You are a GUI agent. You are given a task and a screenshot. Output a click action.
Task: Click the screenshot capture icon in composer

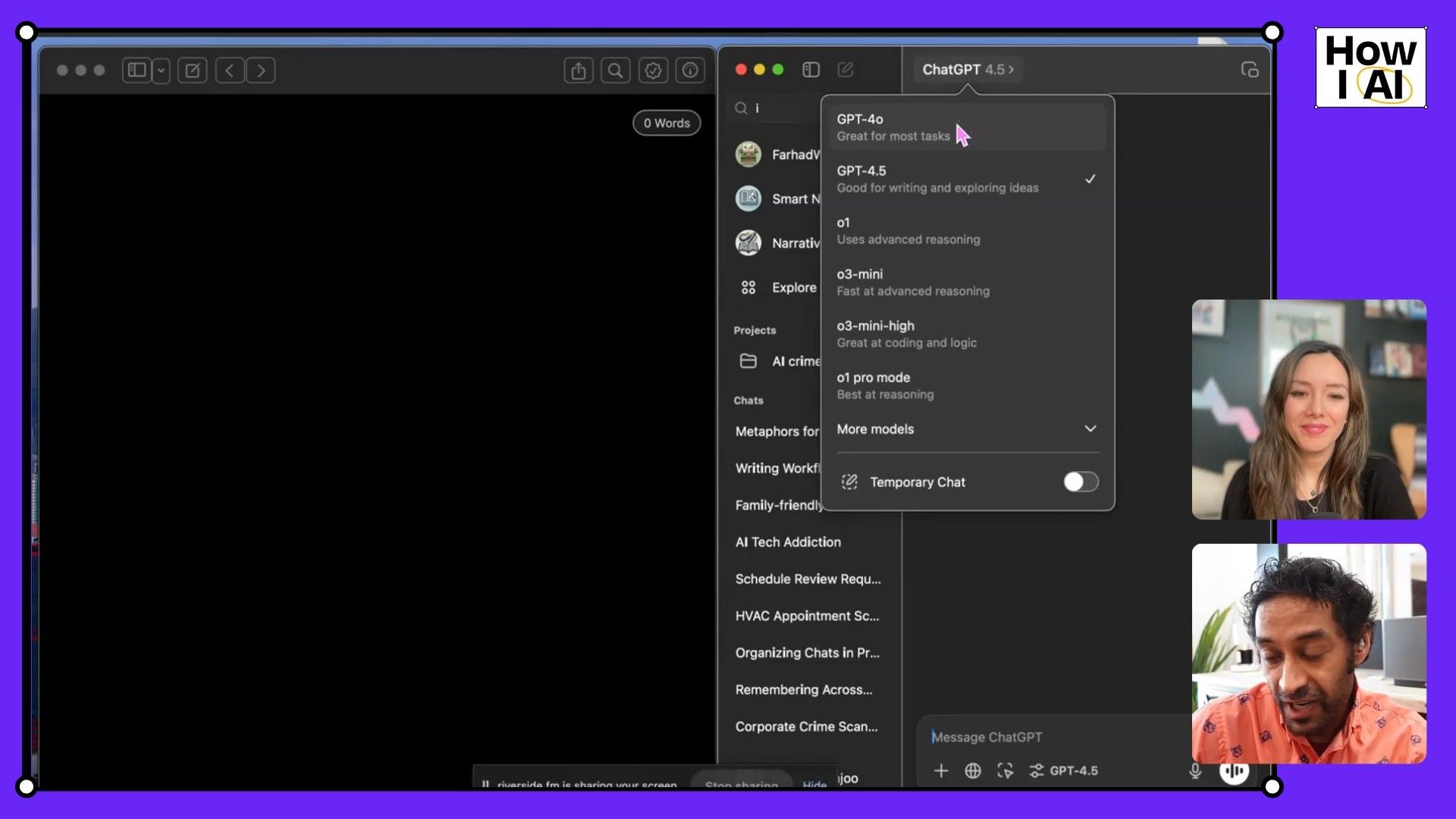1005,770
